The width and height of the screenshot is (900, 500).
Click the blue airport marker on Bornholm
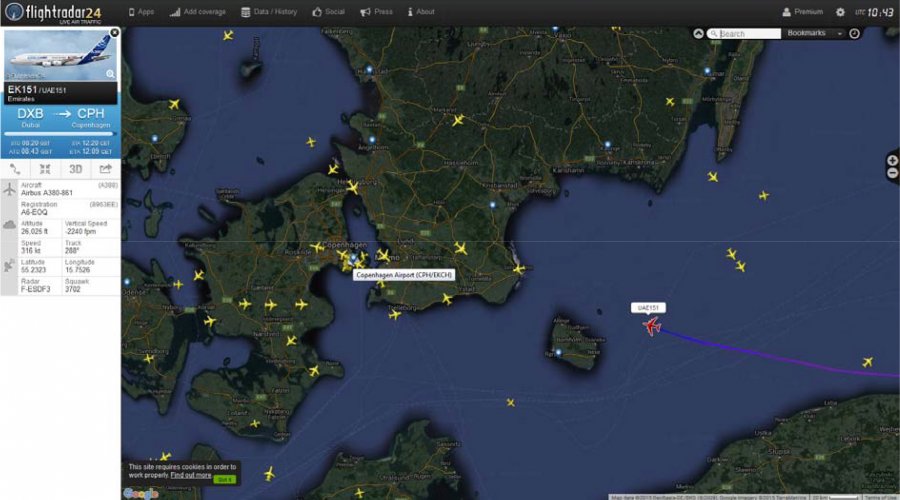pyautogui.click(x=558, y=352)
